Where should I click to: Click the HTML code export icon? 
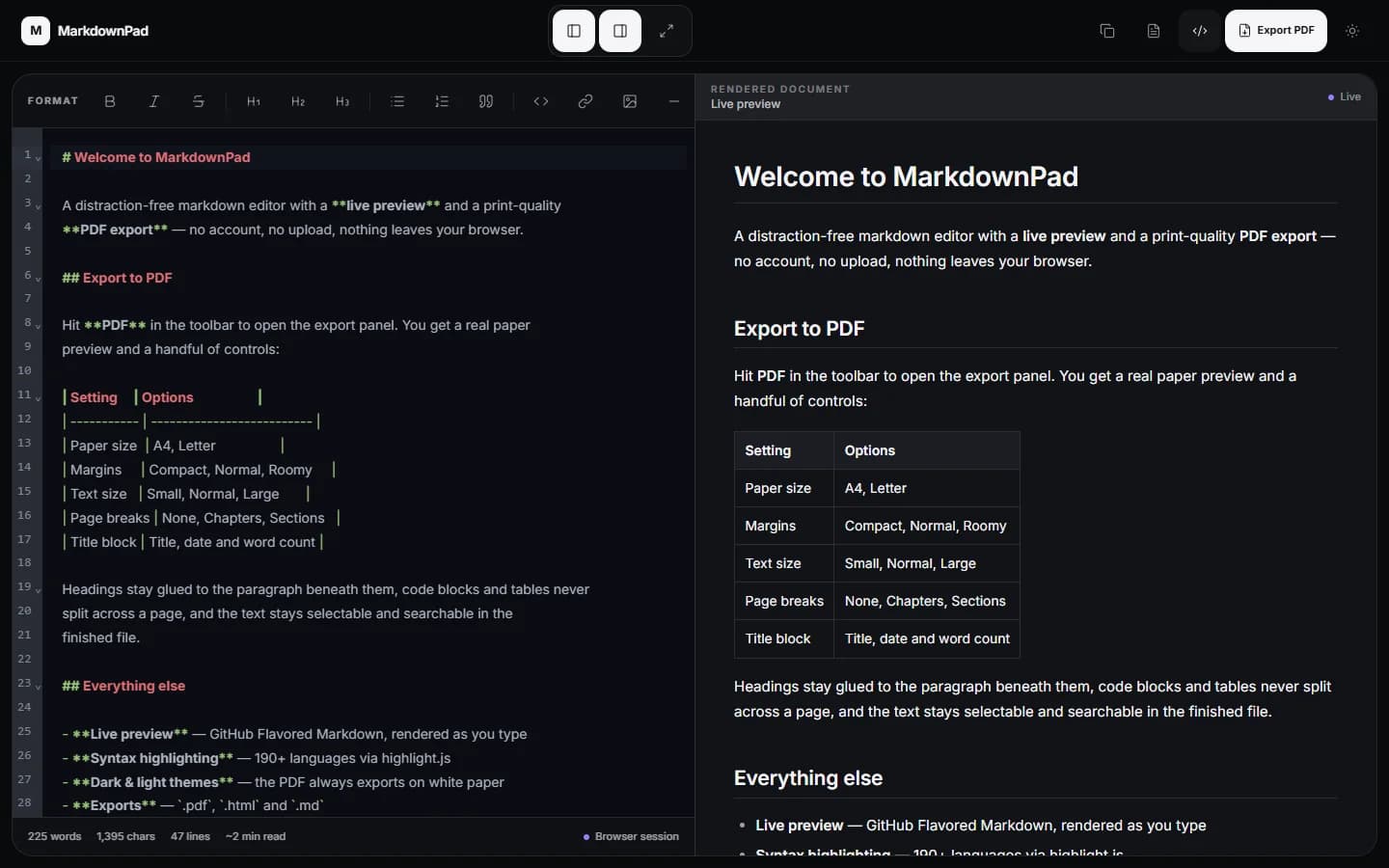tap(1200, 31)
